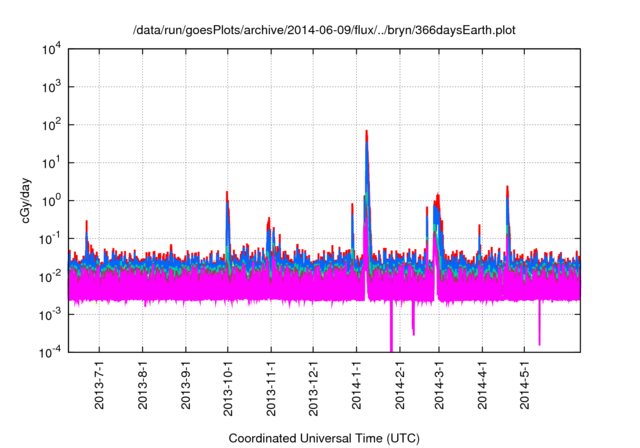640x448 pixels.
Task: Select the 2013-9-1 date tick label
Action: pos(186,388)
